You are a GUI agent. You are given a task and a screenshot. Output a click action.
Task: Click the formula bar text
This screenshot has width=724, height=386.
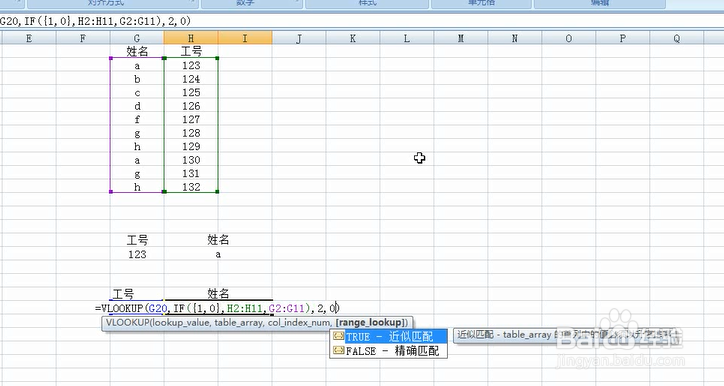[95, 21]
